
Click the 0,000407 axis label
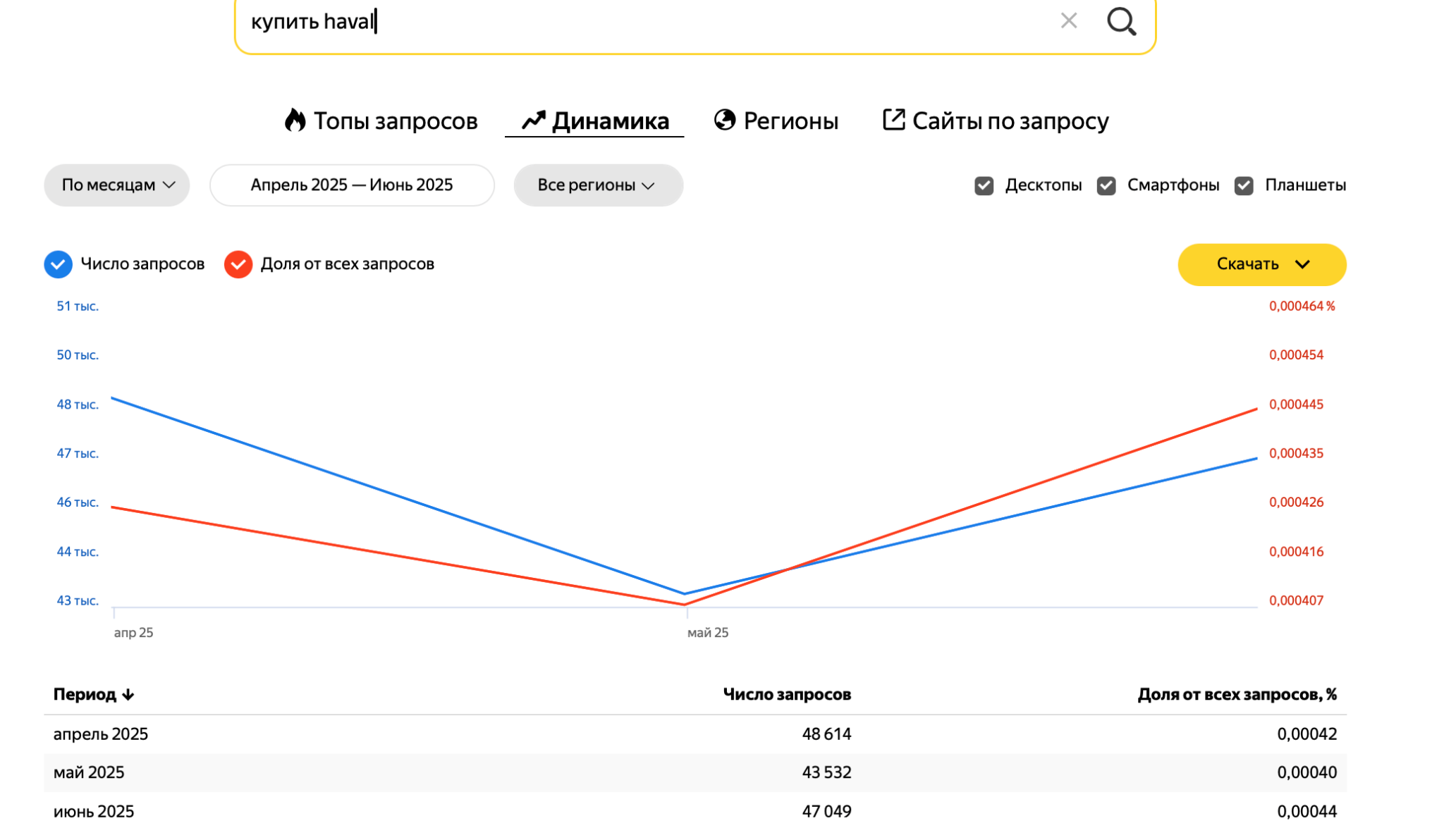[1296, 601]
